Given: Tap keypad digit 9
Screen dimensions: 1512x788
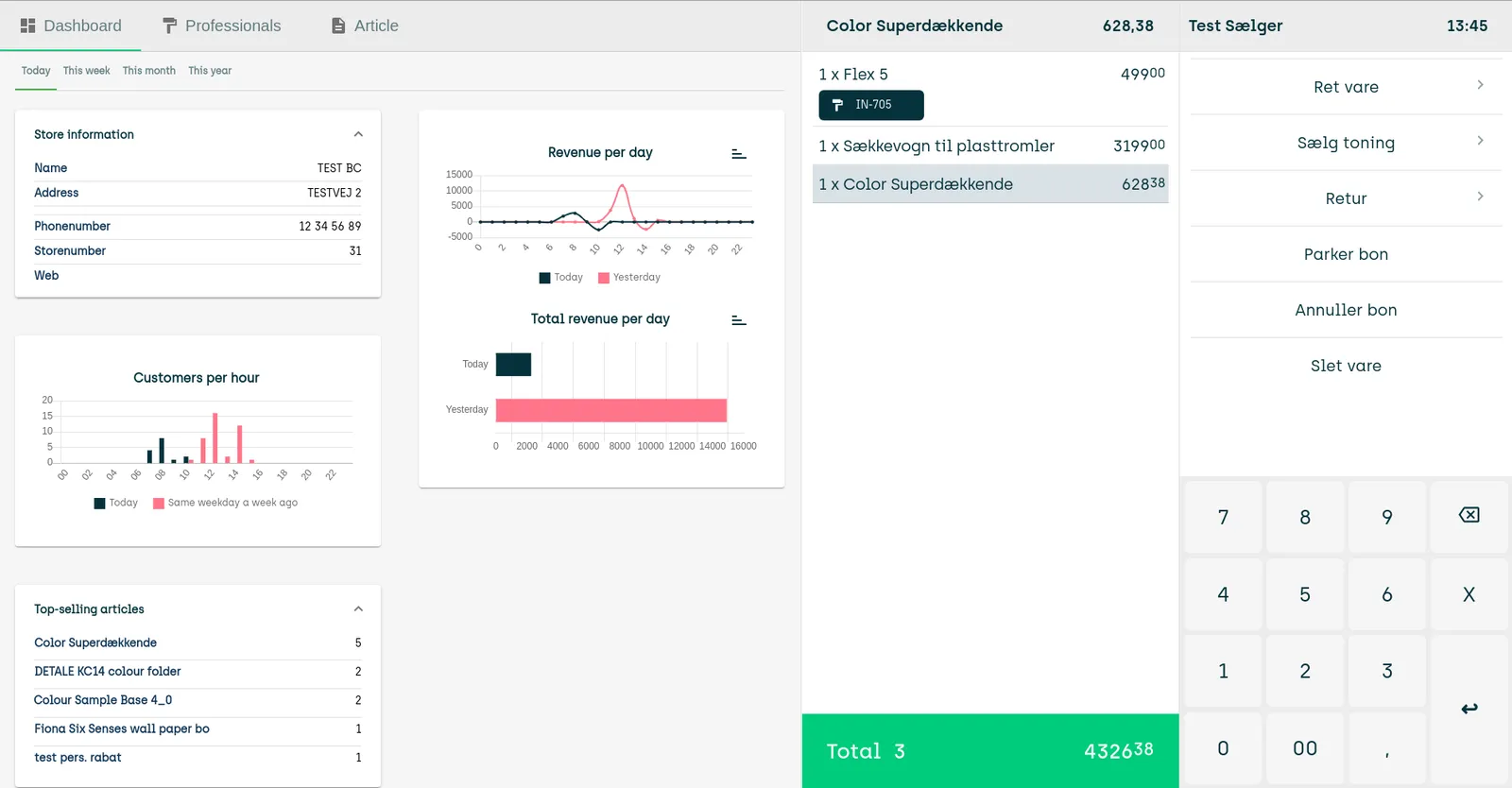Looking at the screenshot, I should (1387, 517).
